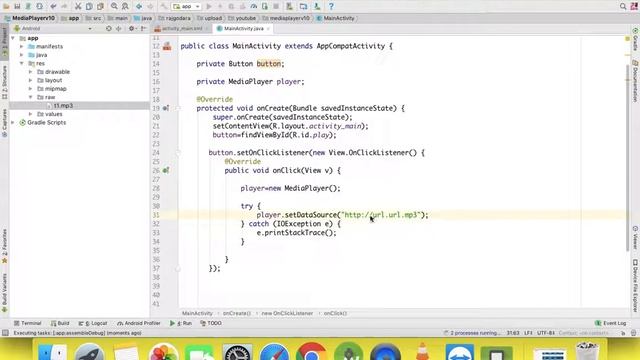This screenshot has width=640, height=360.
Task: Click the Make Project hammer icon
Action: (164, 7)
